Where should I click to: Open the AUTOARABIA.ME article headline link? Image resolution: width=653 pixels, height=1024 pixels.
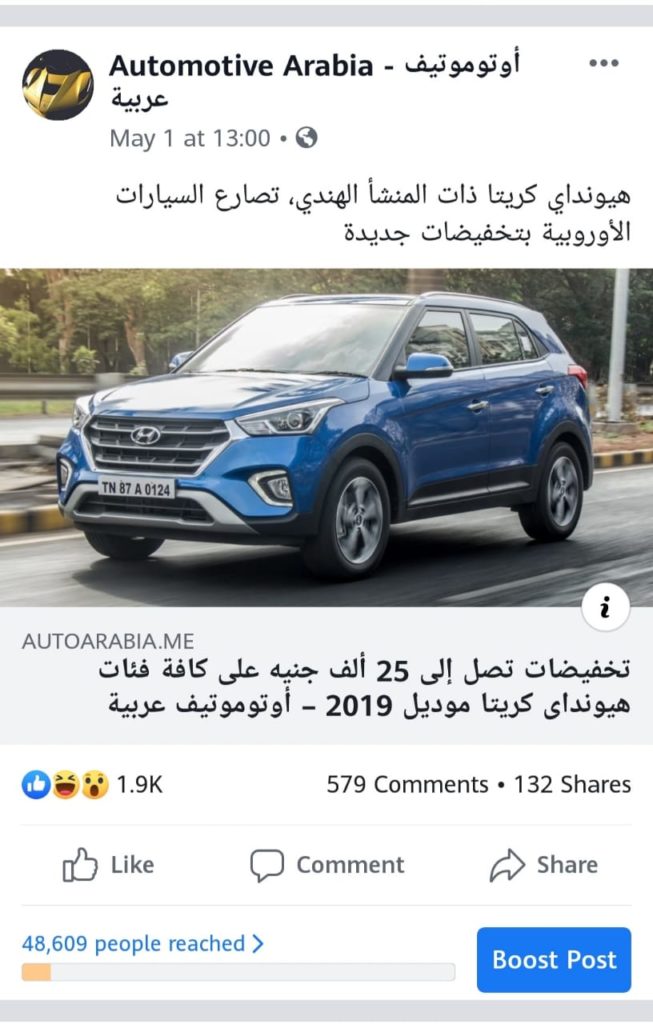(364, 687)
